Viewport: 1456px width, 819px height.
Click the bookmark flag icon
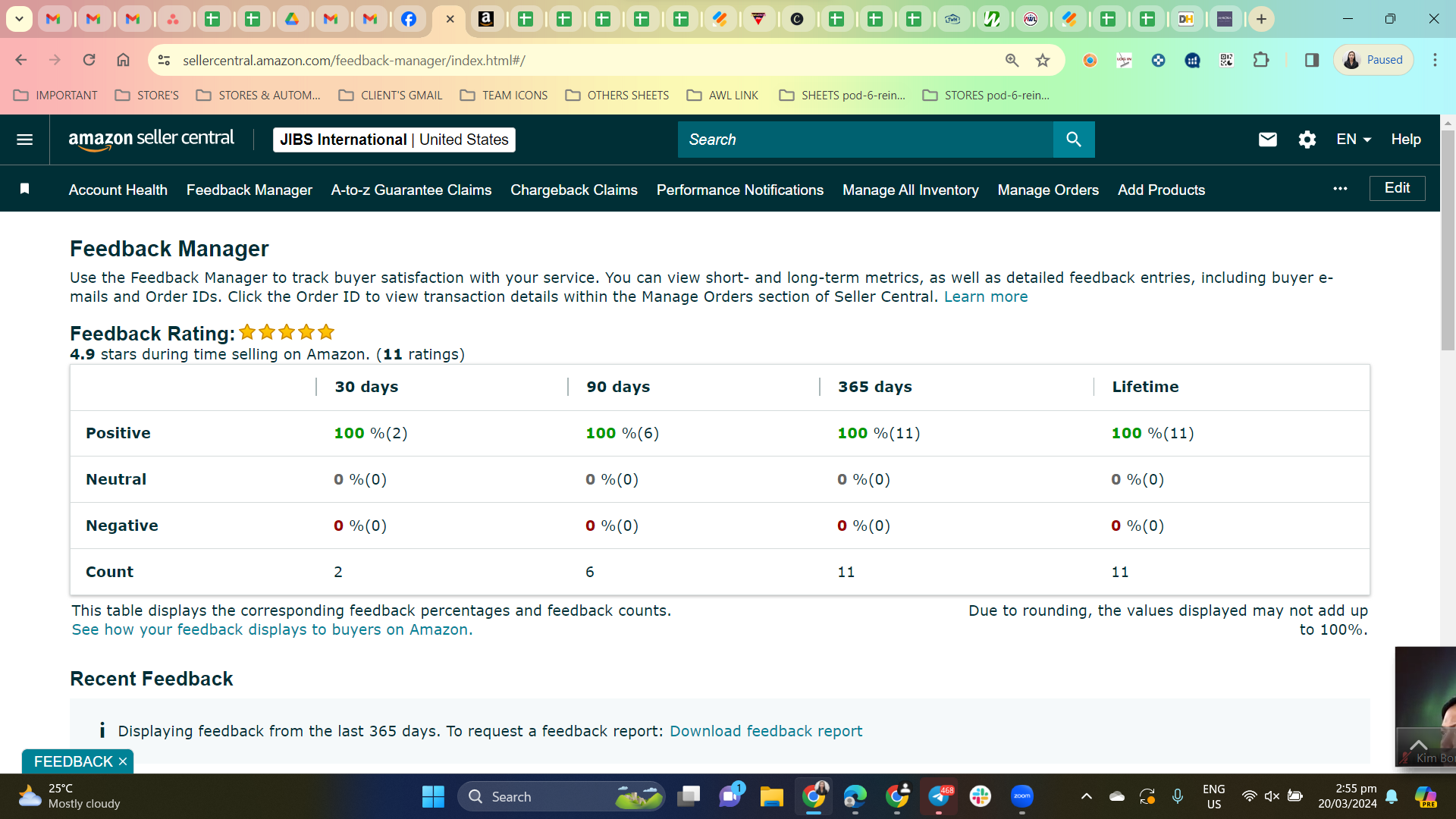(24, 189)
